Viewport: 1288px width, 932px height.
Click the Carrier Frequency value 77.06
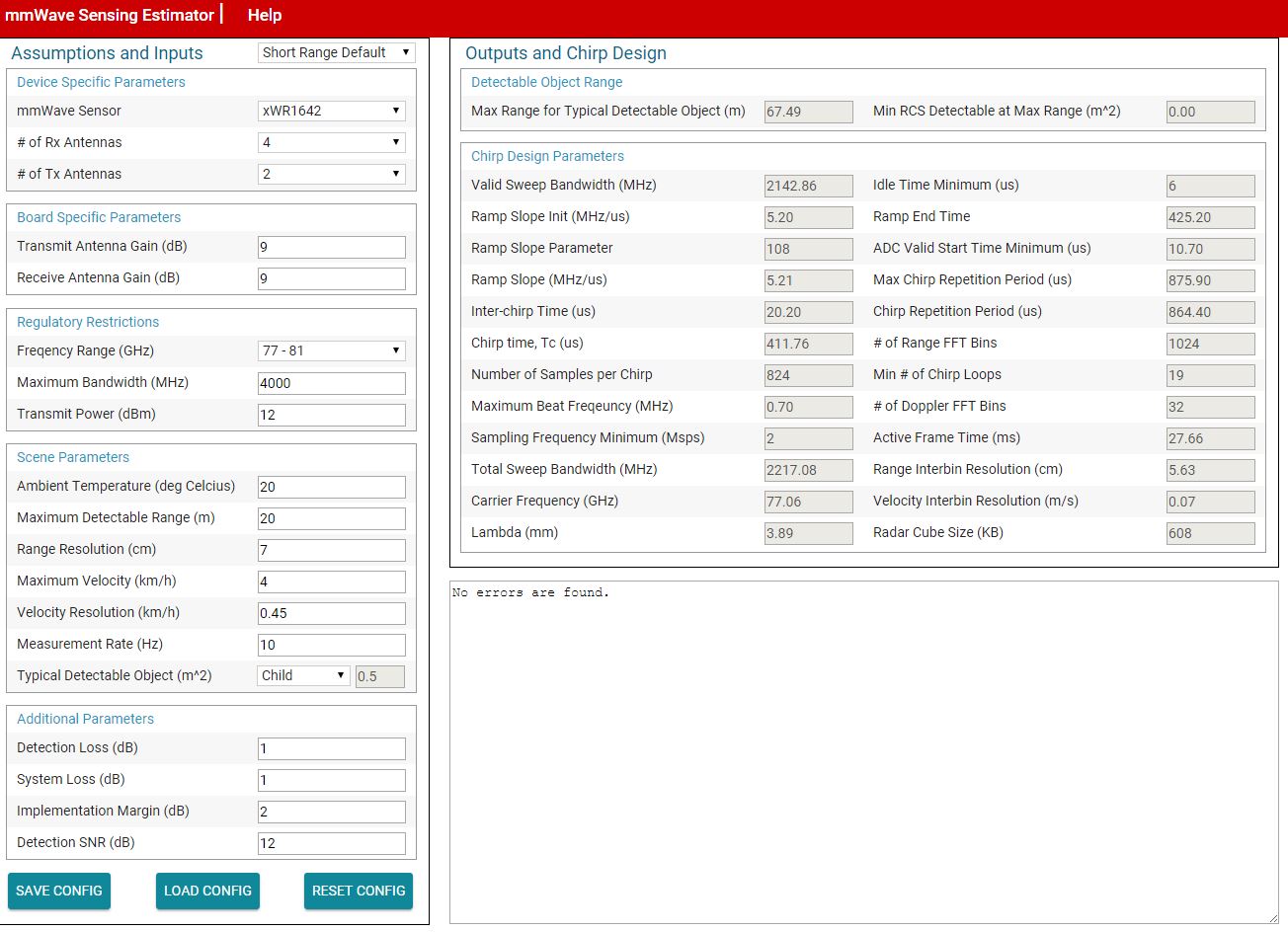pyautogui.click(x=809, y=502)
